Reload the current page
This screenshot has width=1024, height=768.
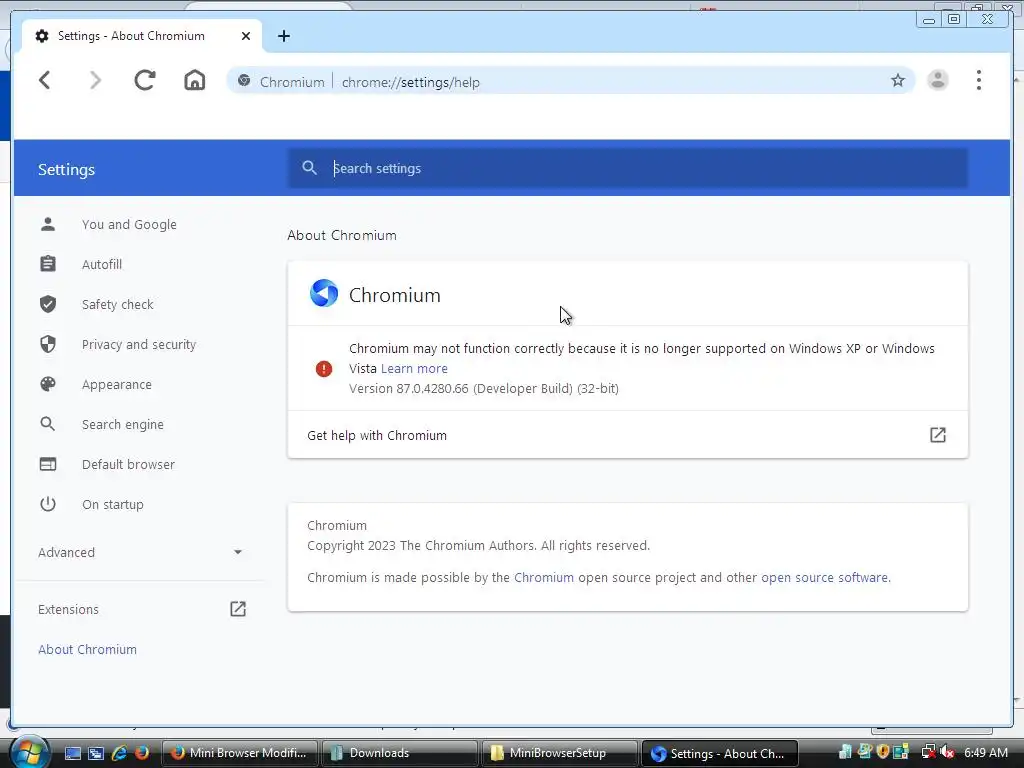(x=145, y=80)
